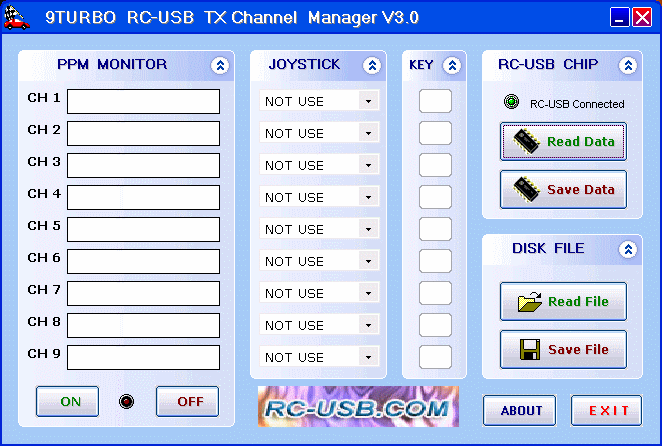Click the CH 1 PPM value field
This screenshot has height=446, width=662.
144,101
